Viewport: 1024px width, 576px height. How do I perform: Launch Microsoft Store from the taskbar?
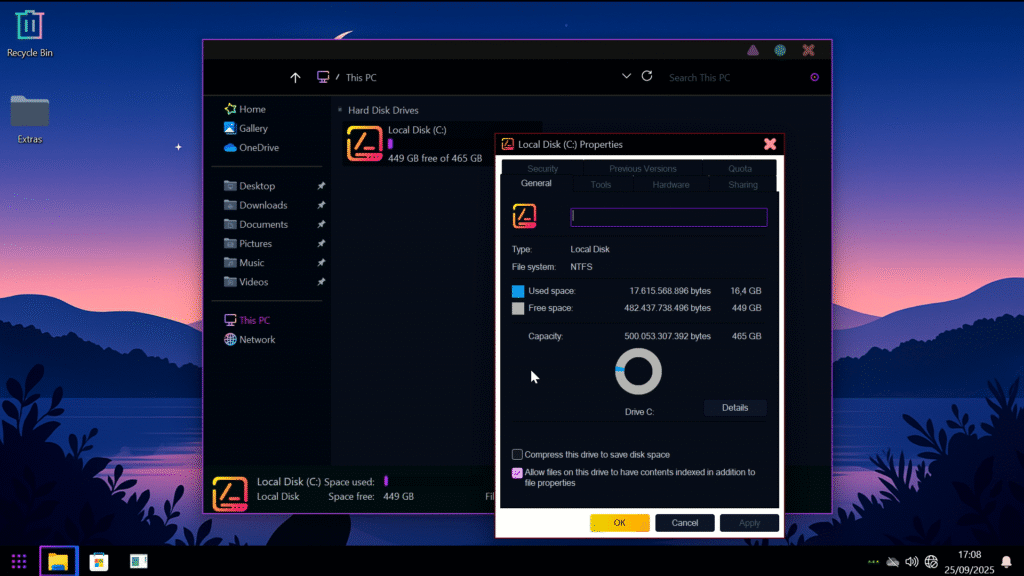[x=99, y=561]
